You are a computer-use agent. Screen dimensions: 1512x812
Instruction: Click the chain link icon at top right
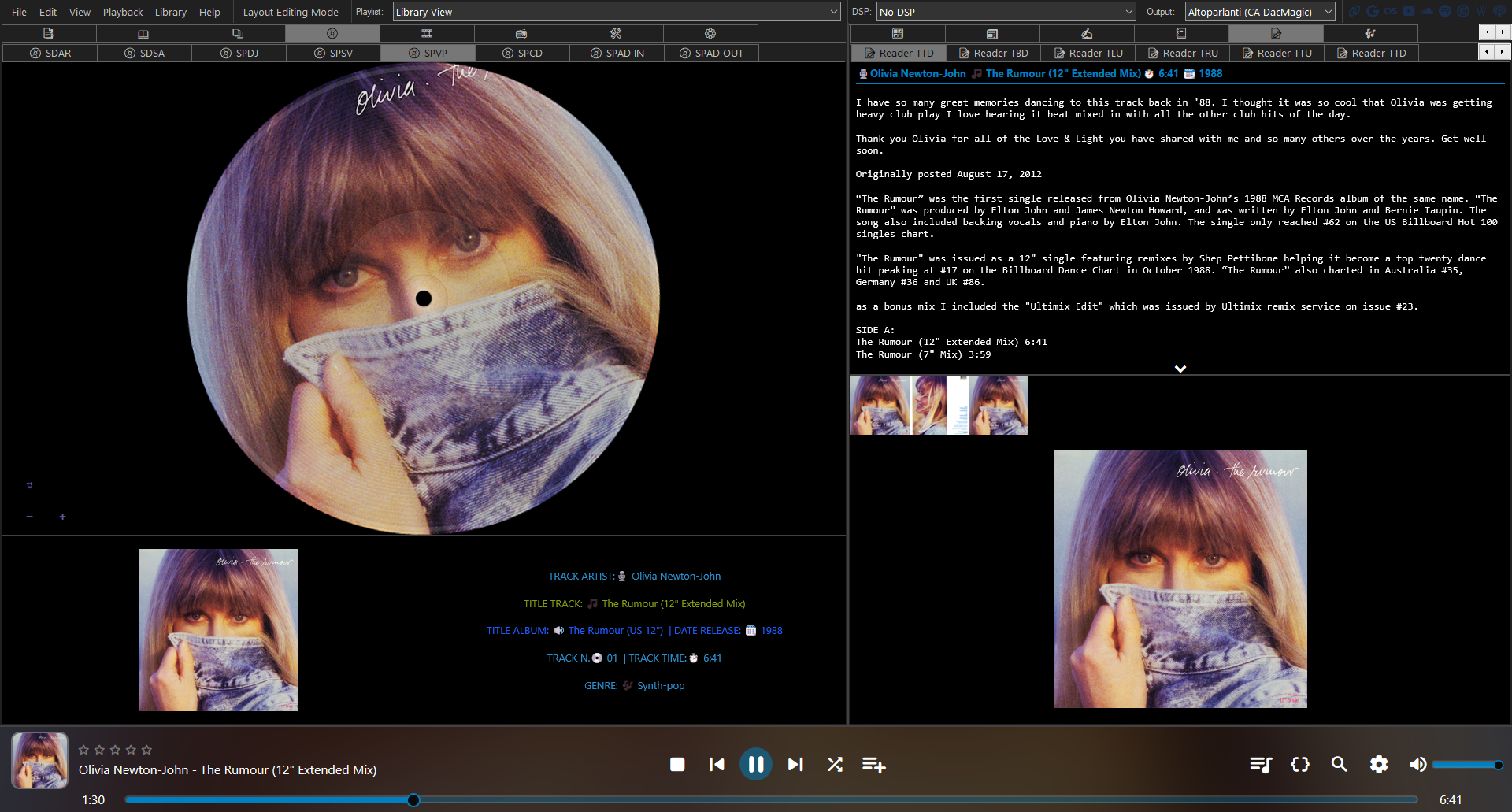[1354, 11]
